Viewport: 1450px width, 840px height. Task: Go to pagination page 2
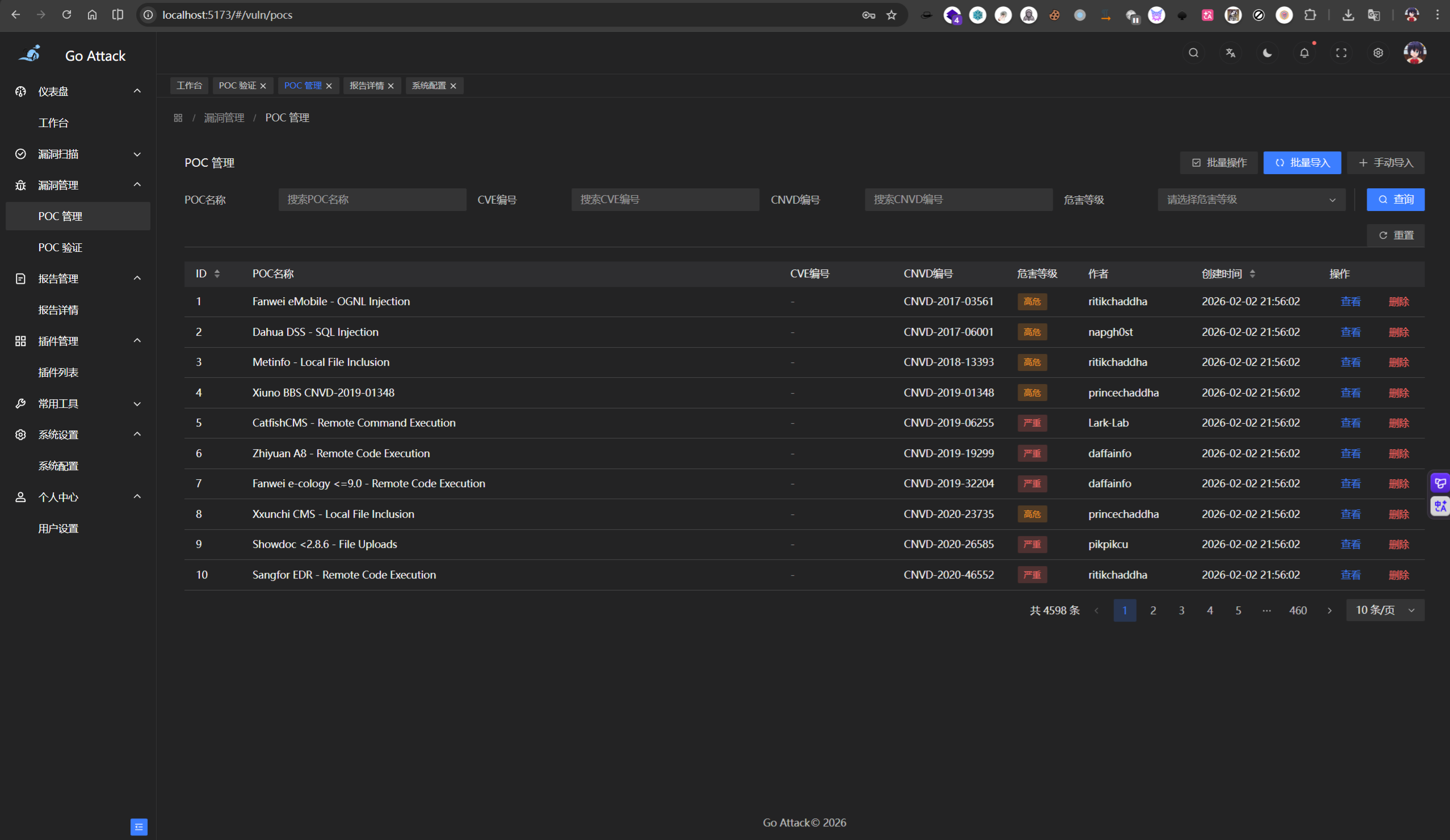point(1153,610)
